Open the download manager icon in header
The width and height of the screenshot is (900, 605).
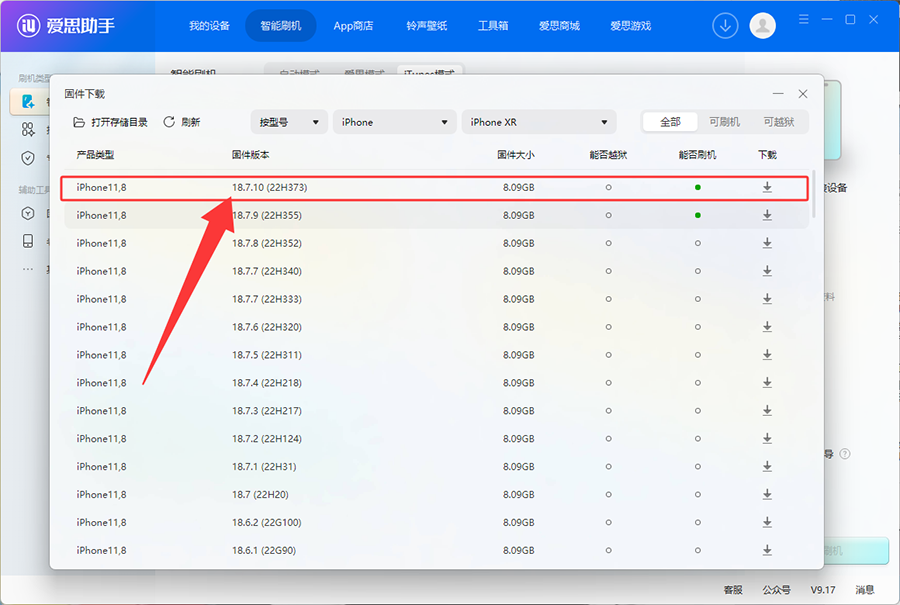click(x=725, y=26)
